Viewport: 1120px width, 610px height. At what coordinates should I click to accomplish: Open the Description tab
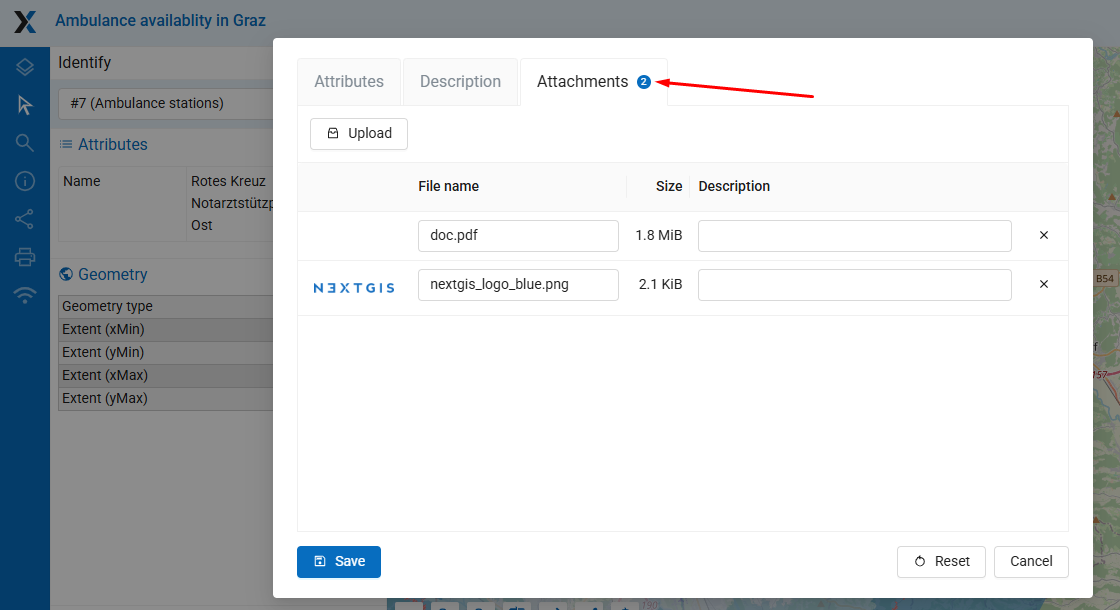click(x=460, y=82)
